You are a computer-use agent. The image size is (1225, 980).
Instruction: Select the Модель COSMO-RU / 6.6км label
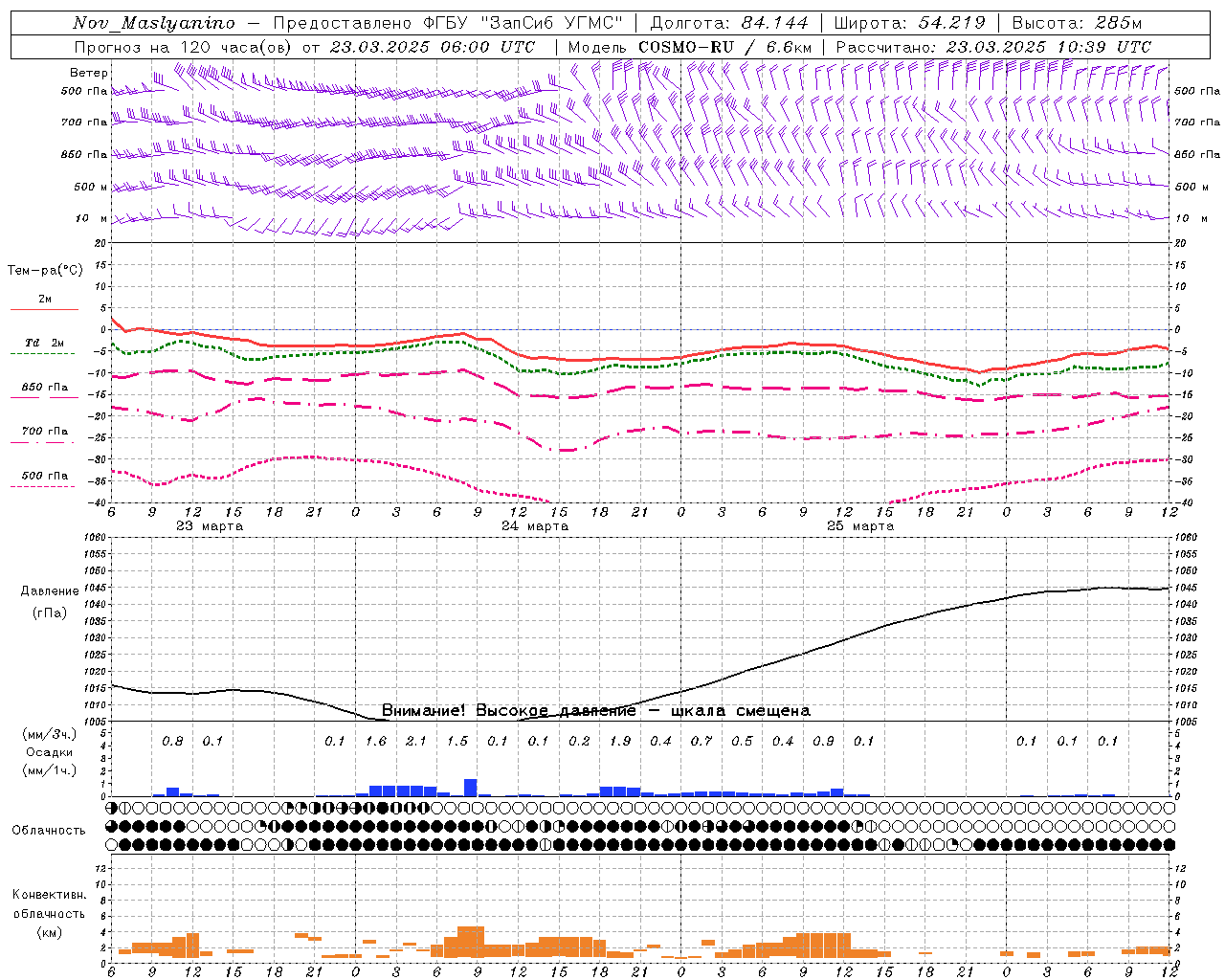click(690, 46)
